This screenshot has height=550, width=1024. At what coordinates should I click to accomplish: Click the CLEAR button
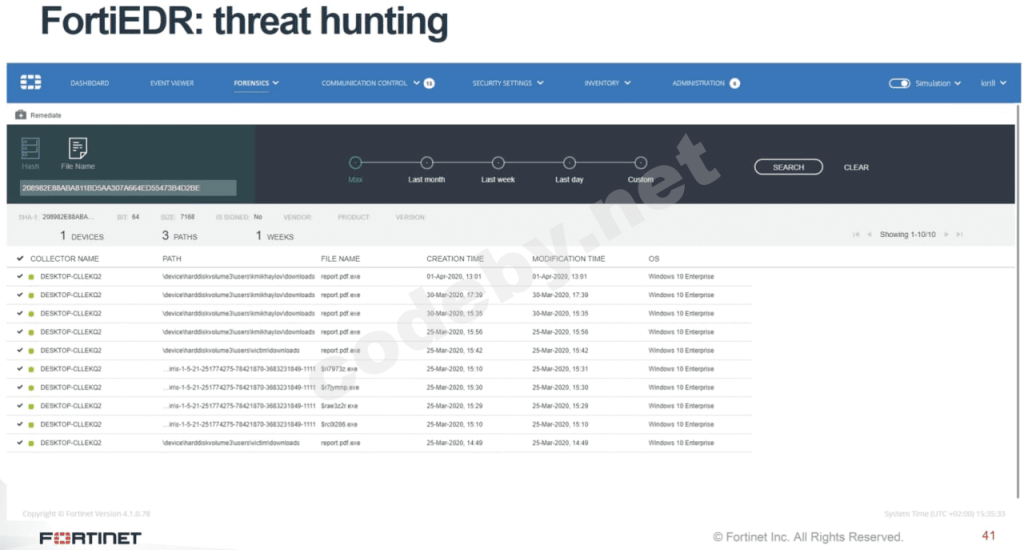pyautogui.click(x=856, y=167)
